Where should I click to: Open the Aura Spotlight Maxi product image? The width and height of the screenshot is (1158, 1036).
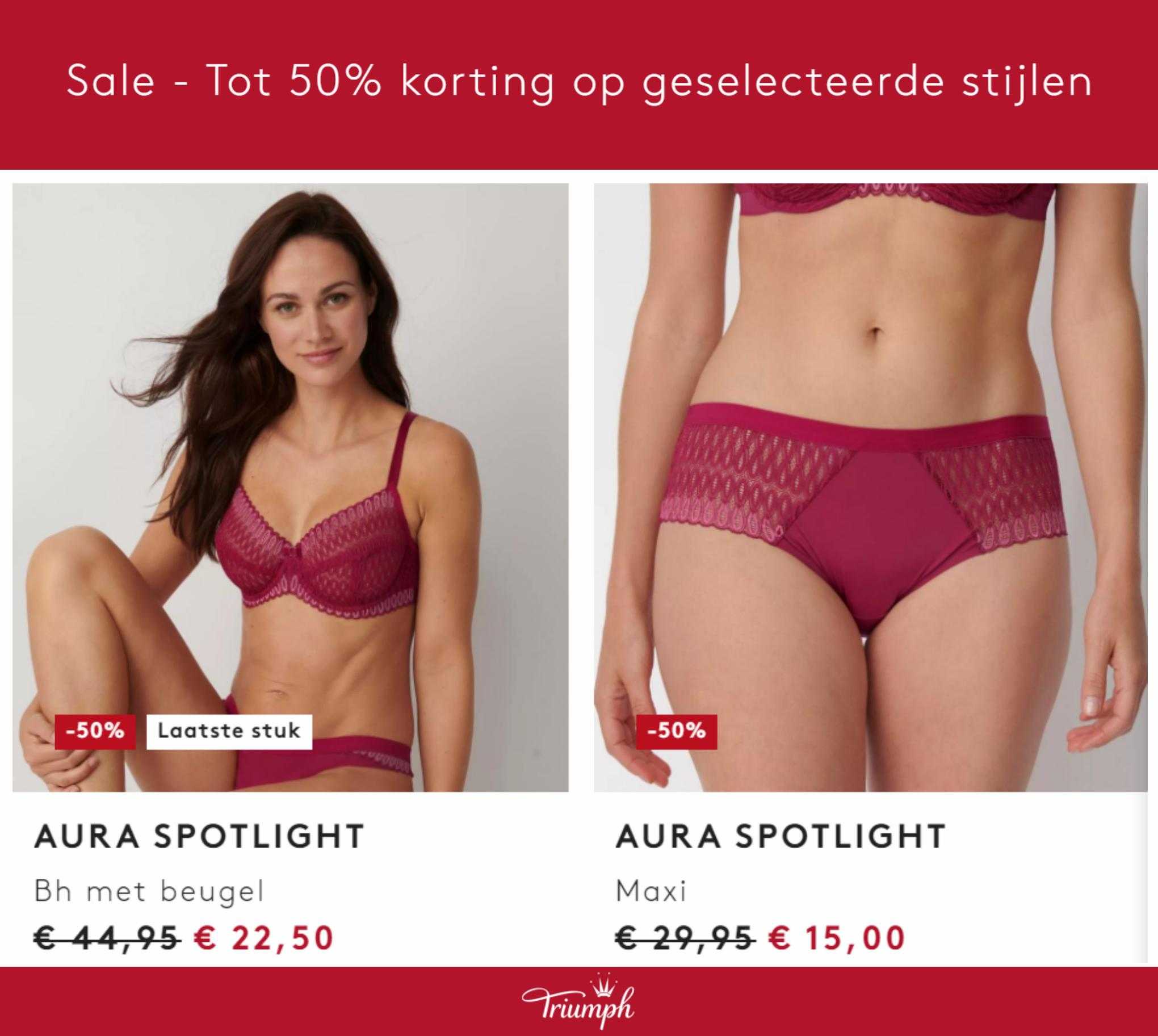871,487
